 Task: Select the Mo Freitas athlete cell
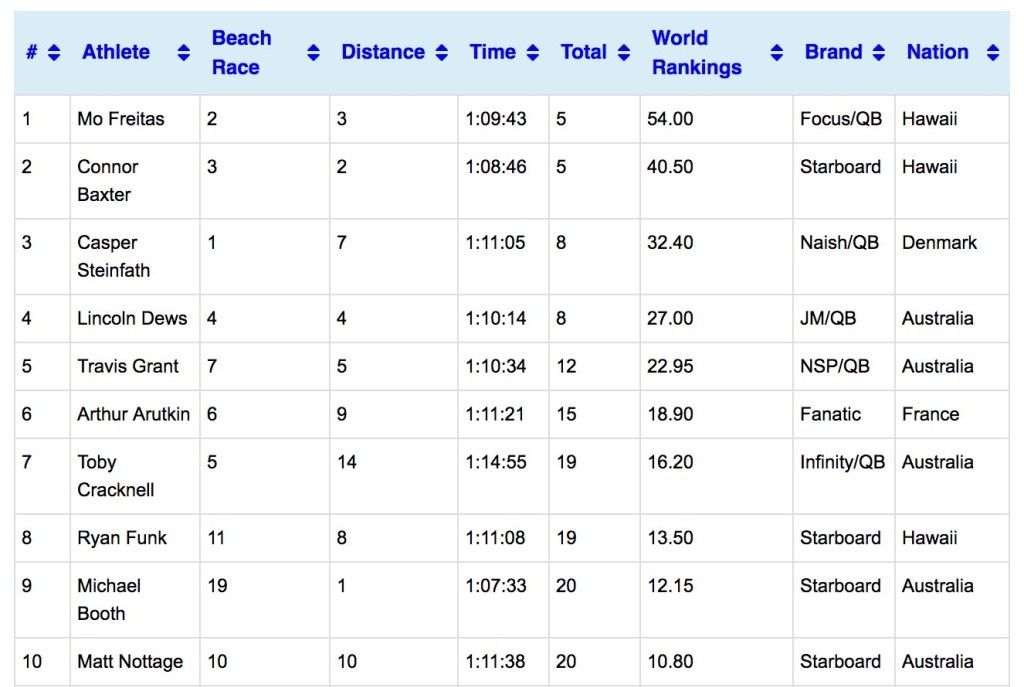click(121, 119)
